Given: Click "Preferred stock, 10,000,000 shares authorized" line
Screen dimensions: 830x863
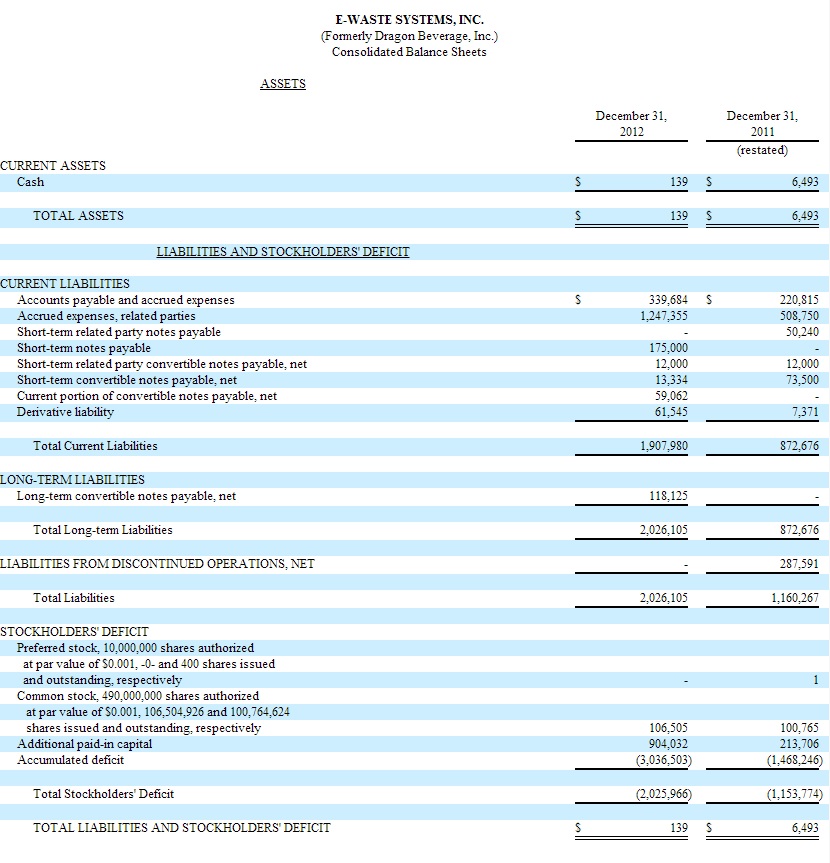Looking at the screenshot, I should (x=135, y=648).
